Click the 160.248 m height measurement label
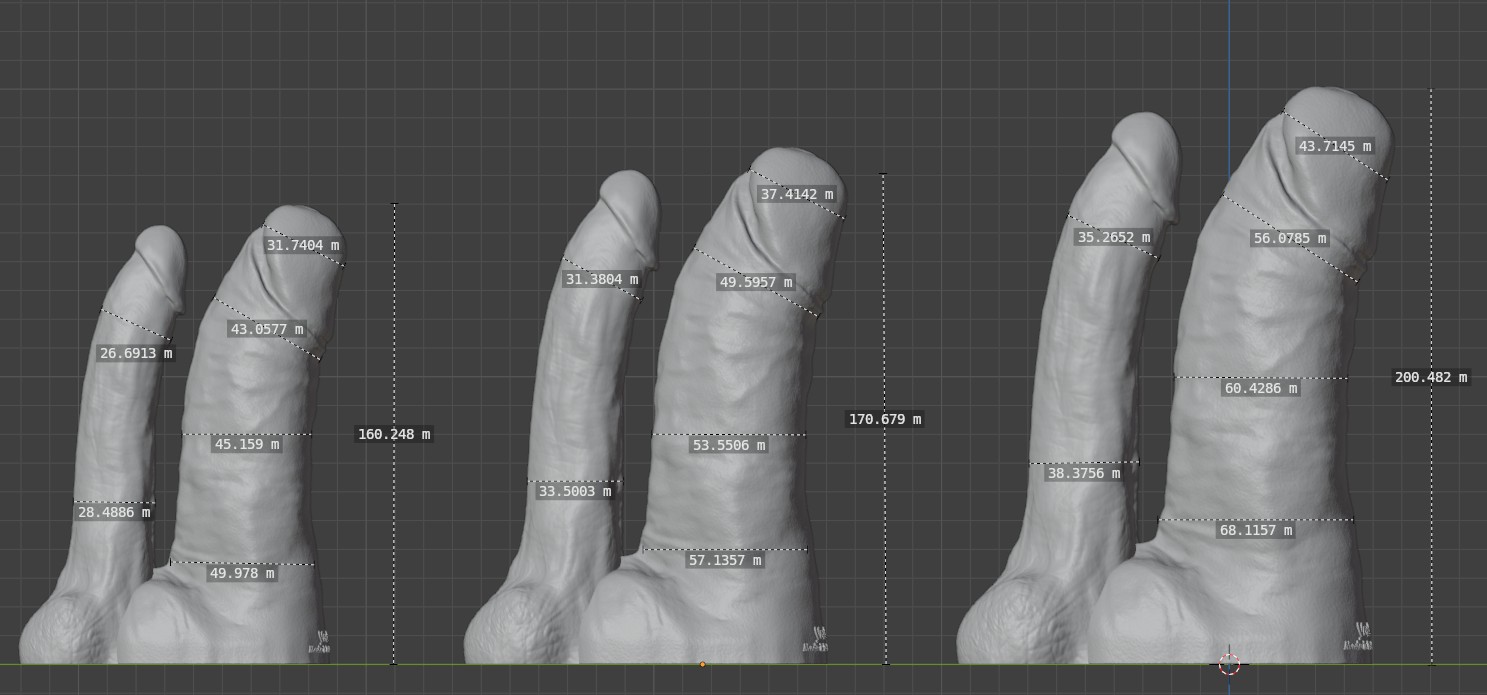 [x=394, y=434]
